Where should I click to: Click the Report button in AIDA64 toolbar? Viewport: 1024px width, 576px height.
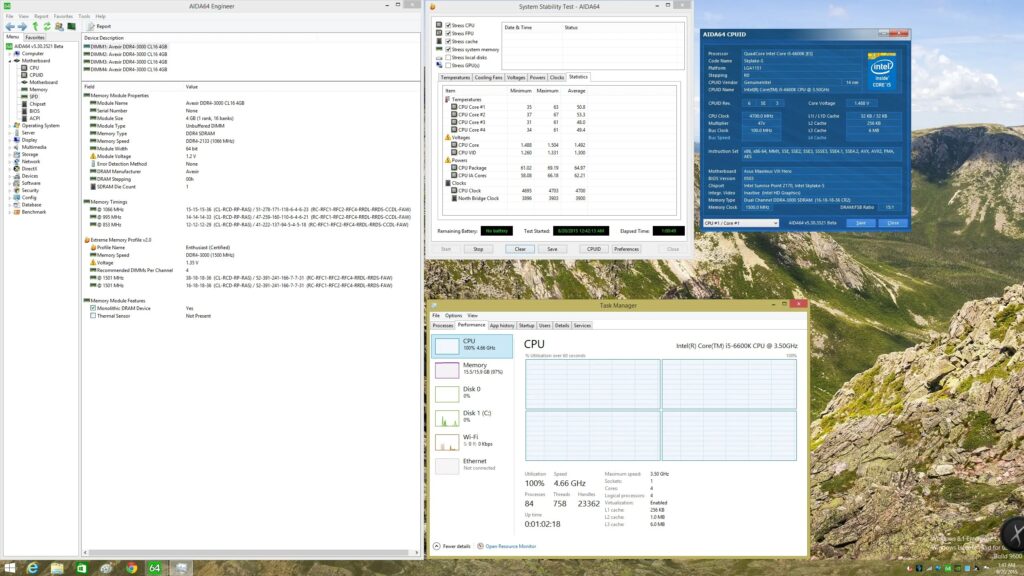pos(99,26)
